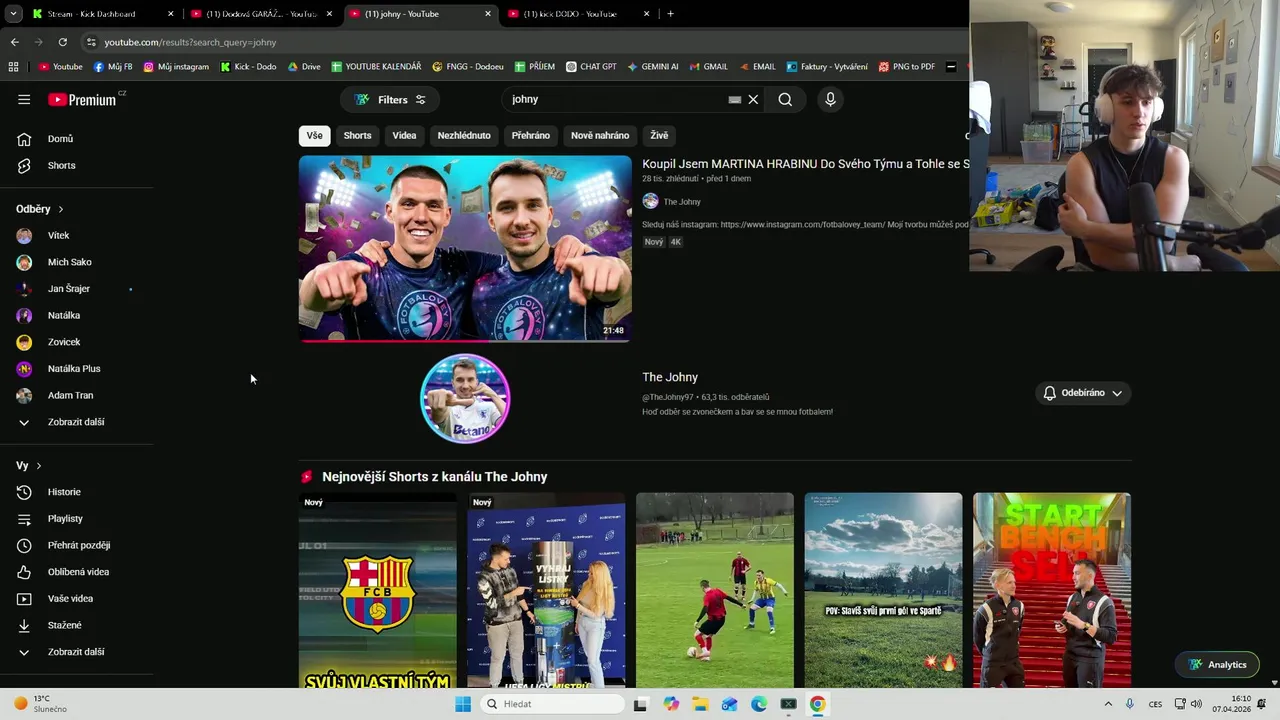This screenshot has width=1280, height=720.
Task: Open the on-screen keyboard icon in search box
Action: coord(735,99)
